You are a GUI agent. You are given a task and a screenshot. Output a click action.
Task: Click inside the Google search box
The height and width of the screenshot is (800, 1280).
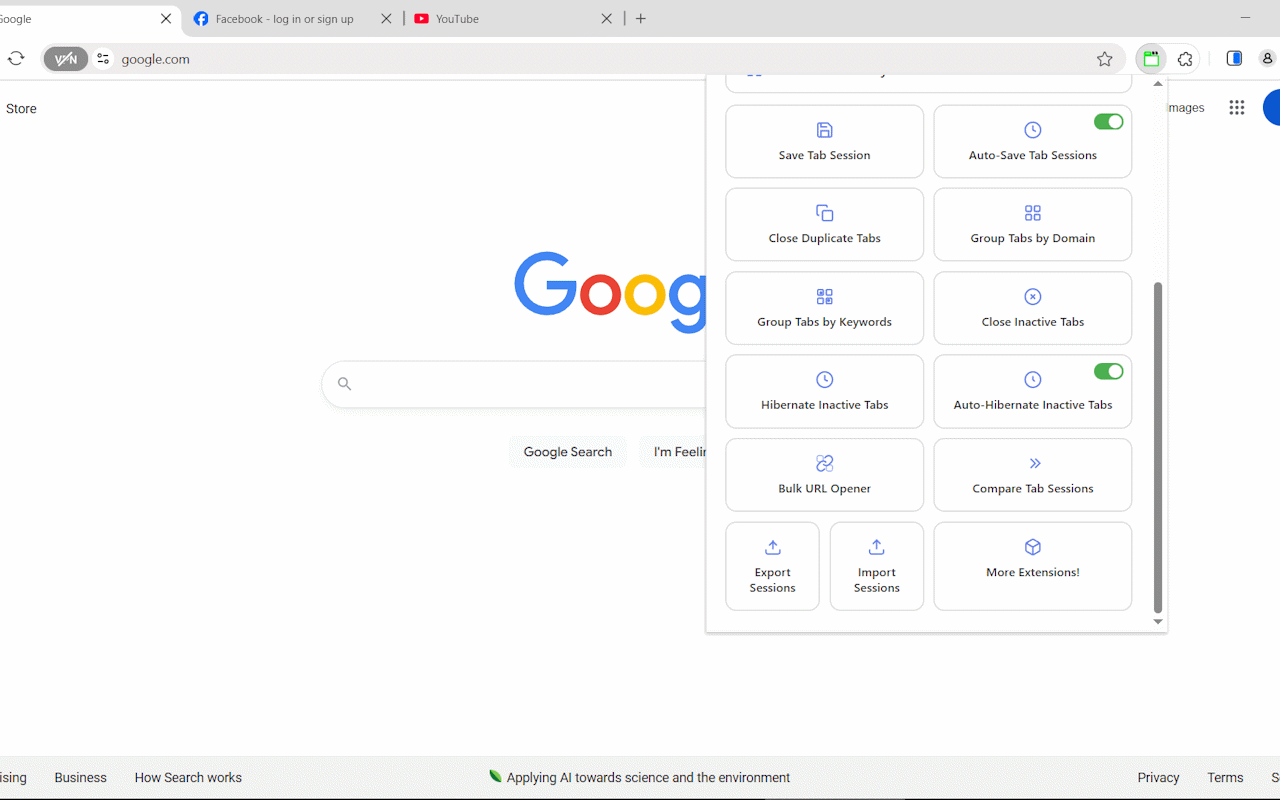tap(520, 384)
